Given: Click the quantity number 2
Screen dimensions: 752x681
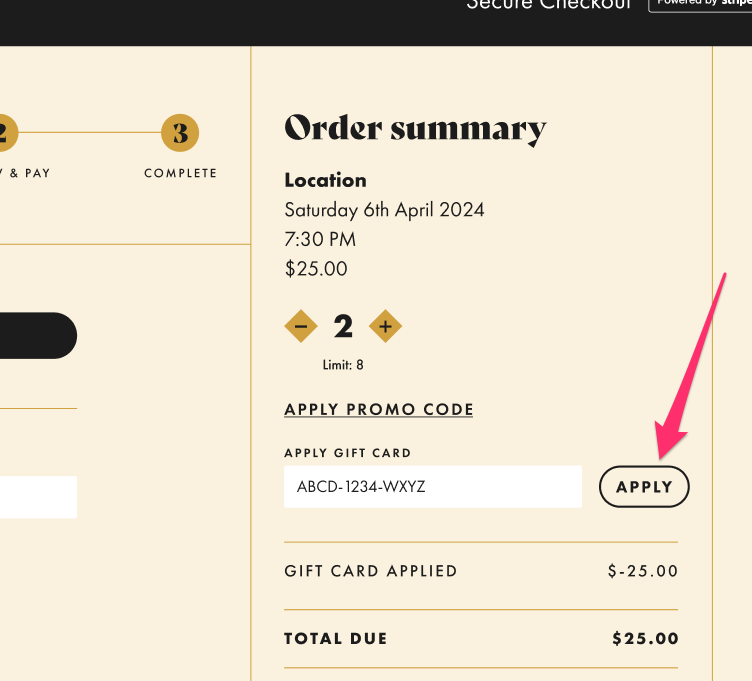Looking at the screenshot, I should [x=343, y=327].
